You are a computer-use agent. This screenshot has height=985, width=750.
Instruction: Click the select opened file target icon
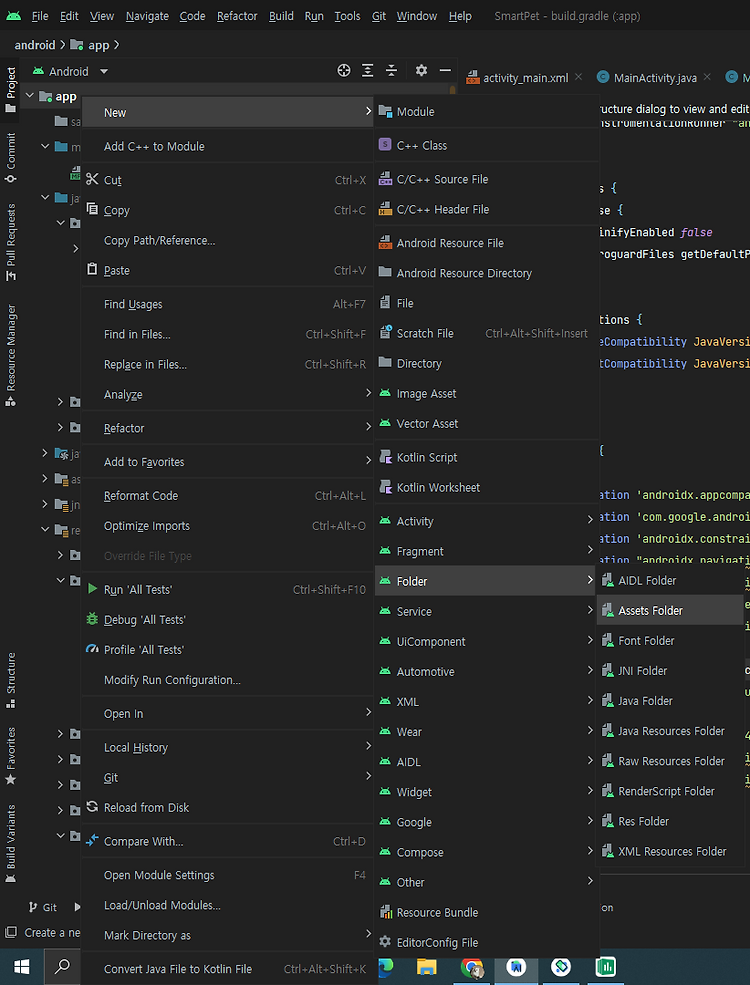click(344, 70)
